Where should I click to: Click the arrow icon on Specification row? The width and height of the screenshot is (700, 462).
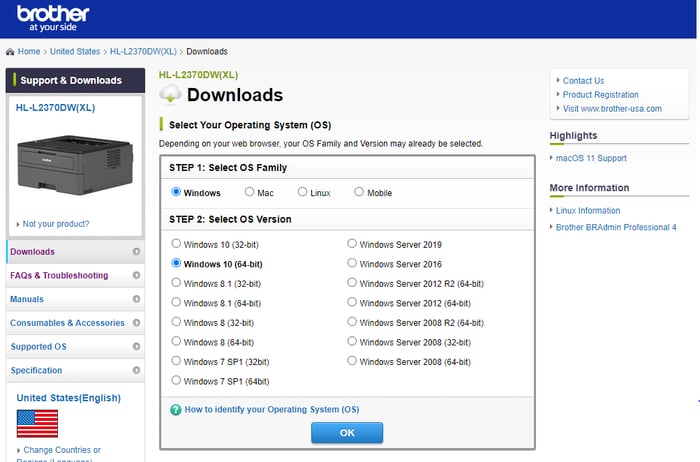click(x=136, y=370)
